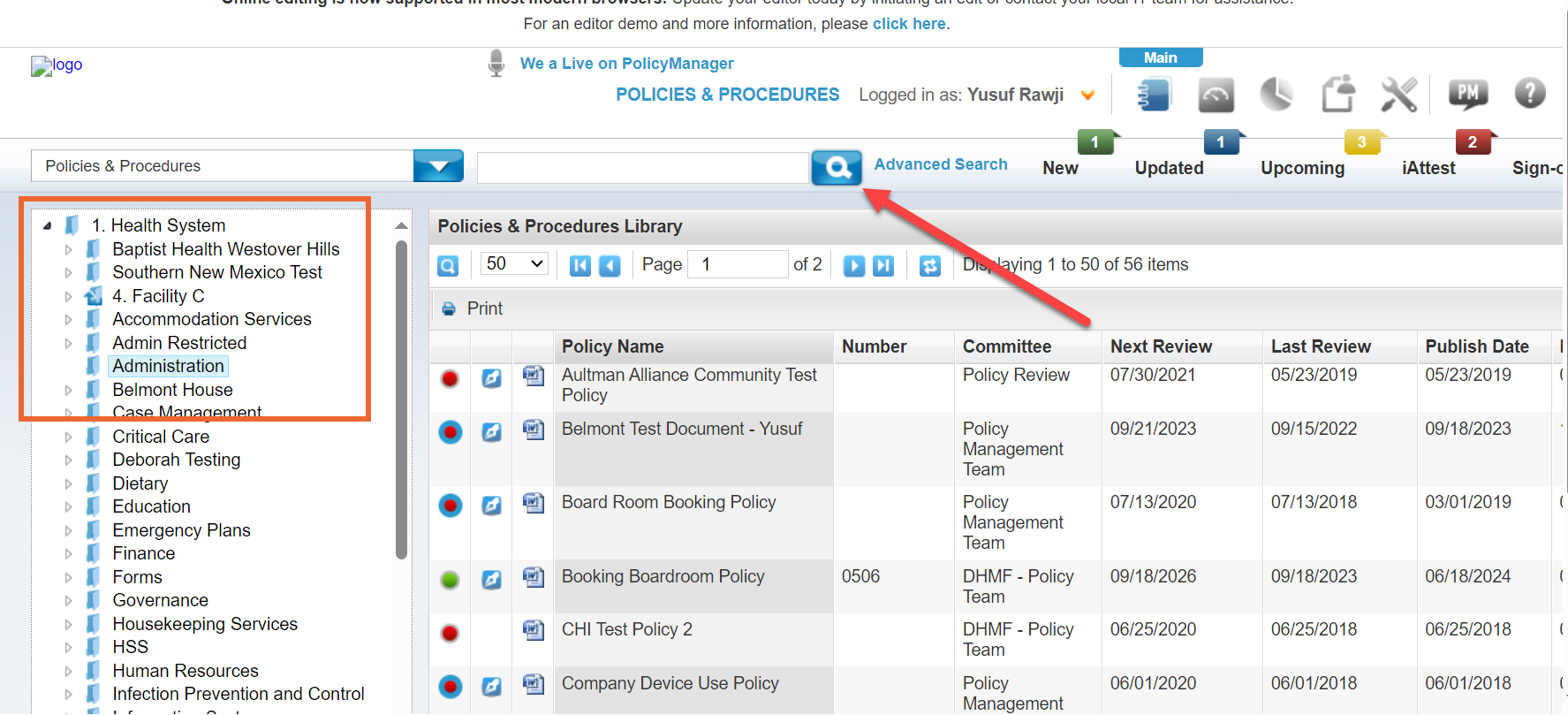This screenshot has height=715, width=1568.
Task: Open the pie chart reports icon
Action: (x=1276, y=95)
